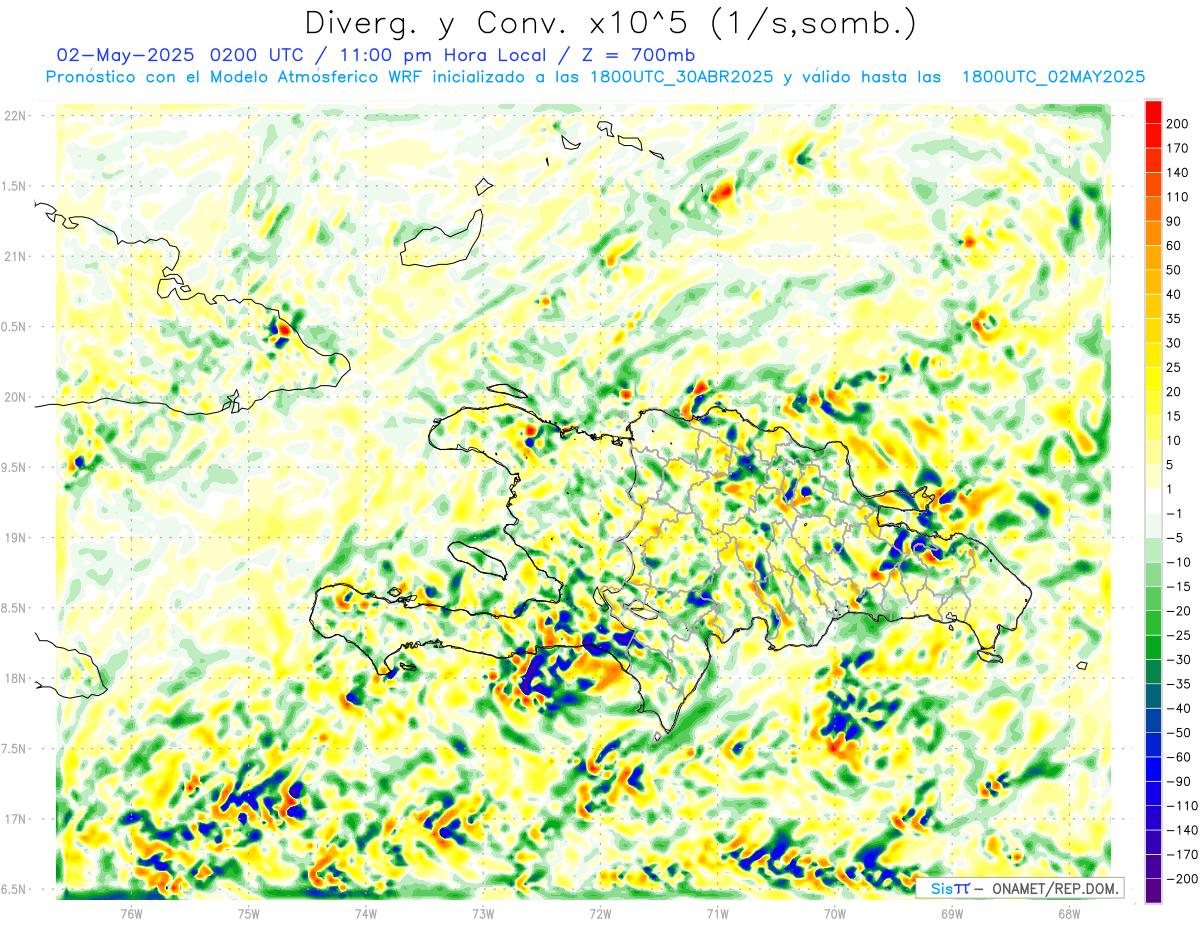Click the positive '20' color scale value
The width and height of the screenshot is (1200, 927).
click(1174, 392)
